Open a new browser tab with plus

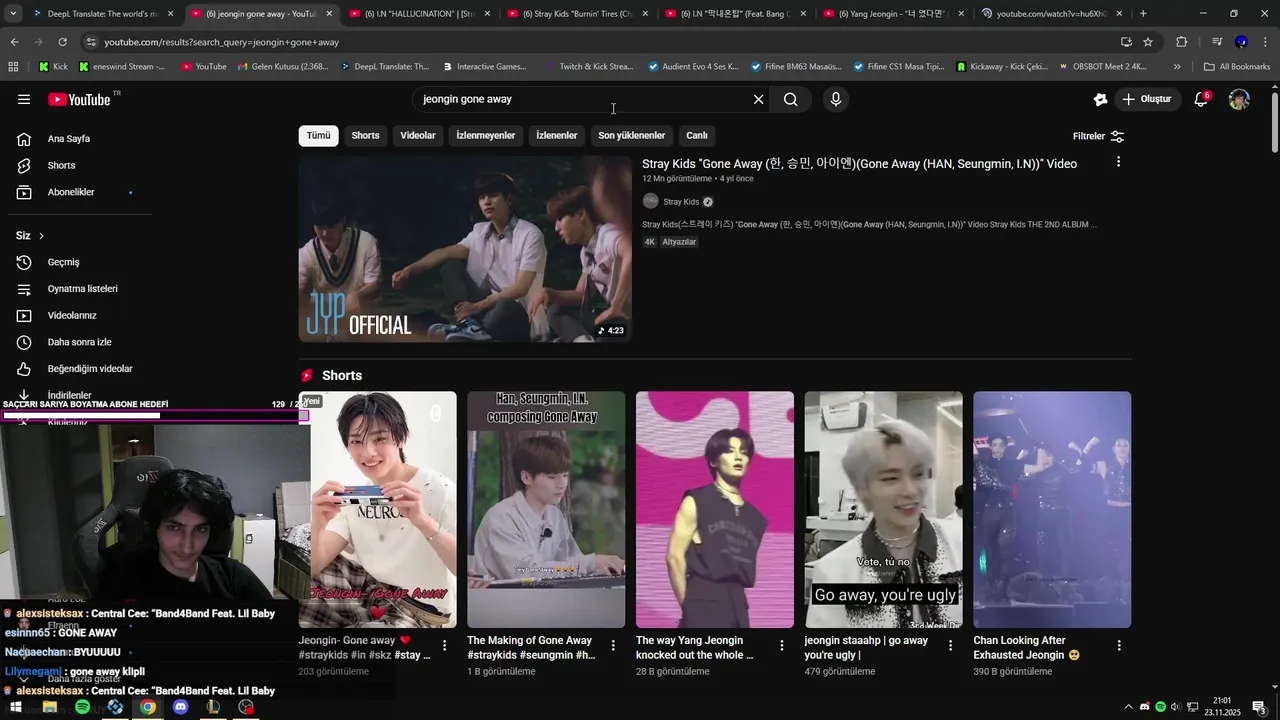1143,14
